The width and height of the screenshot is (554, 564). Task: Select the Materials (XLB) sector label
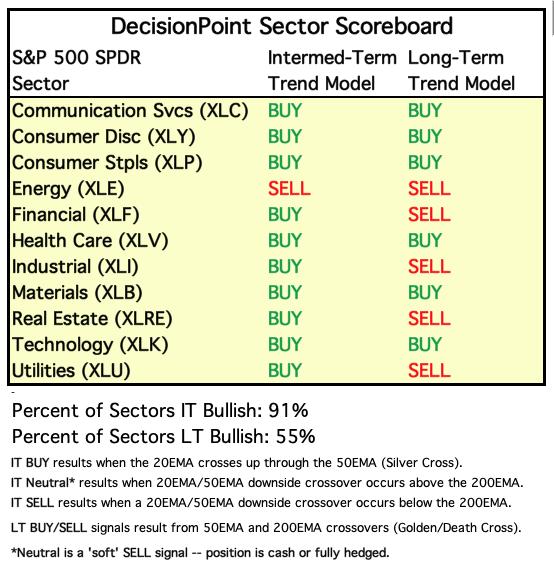(x=77, y=293)
